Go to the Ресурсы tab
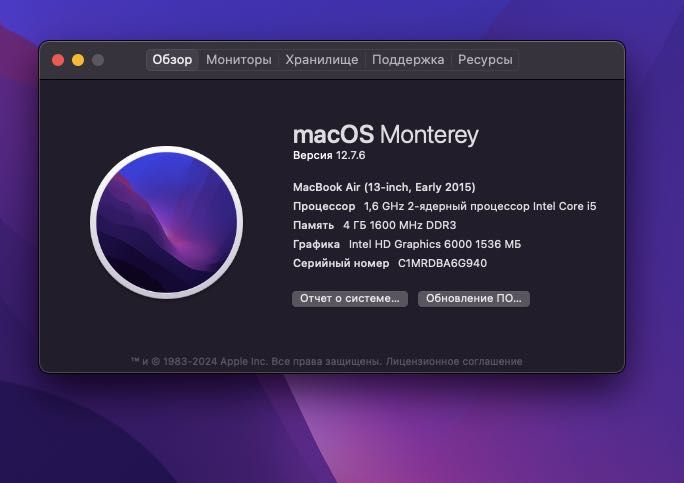 coord(485,60)
